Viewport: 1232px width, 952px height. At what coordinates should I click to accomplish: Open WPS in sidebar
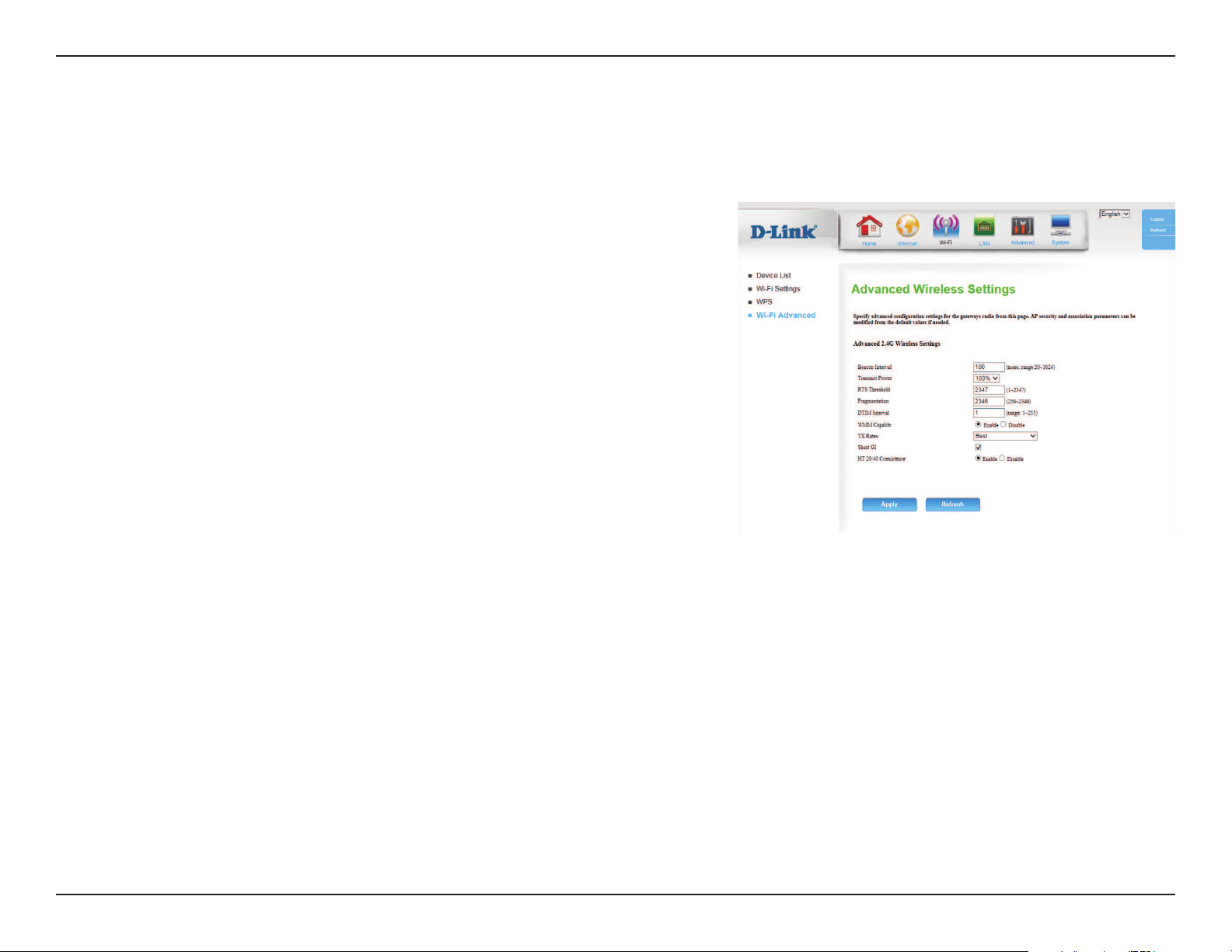pyautogui.click(x=764, y=302)
